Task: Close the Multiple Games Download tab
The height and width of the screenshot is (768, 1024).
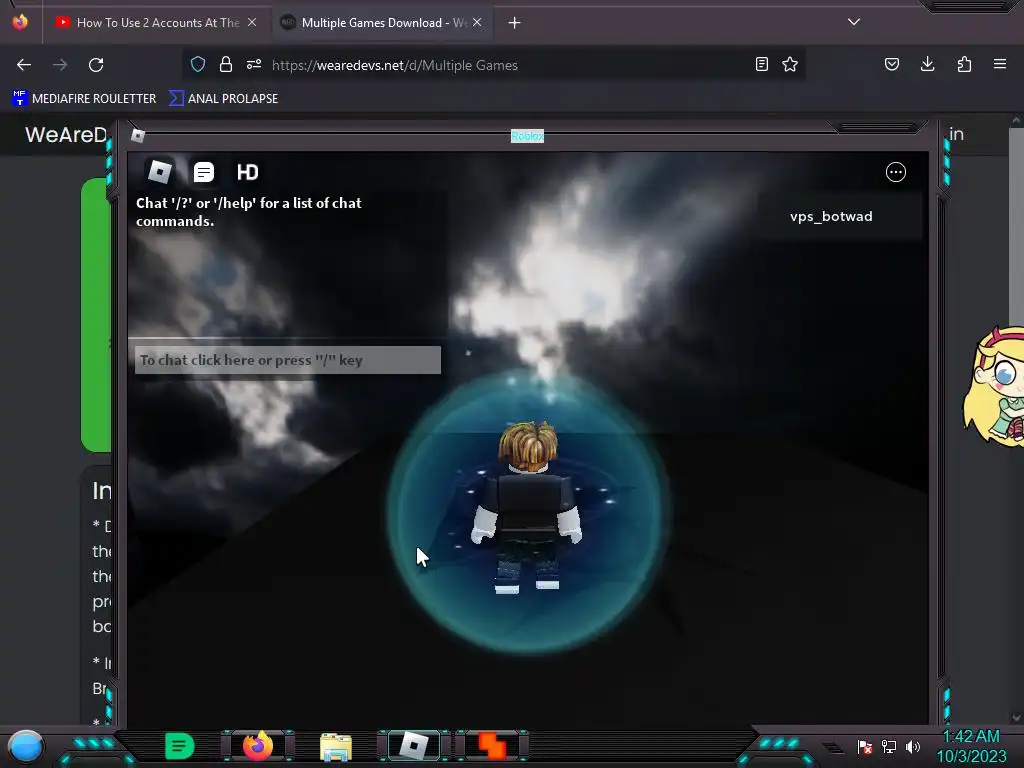Action: tap(477, 22)
